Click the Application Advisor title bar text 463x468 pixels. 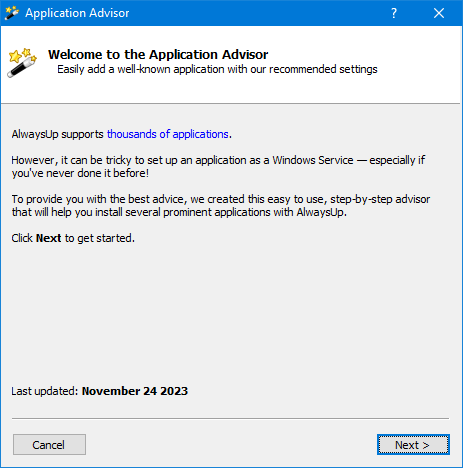pos(77,13)
